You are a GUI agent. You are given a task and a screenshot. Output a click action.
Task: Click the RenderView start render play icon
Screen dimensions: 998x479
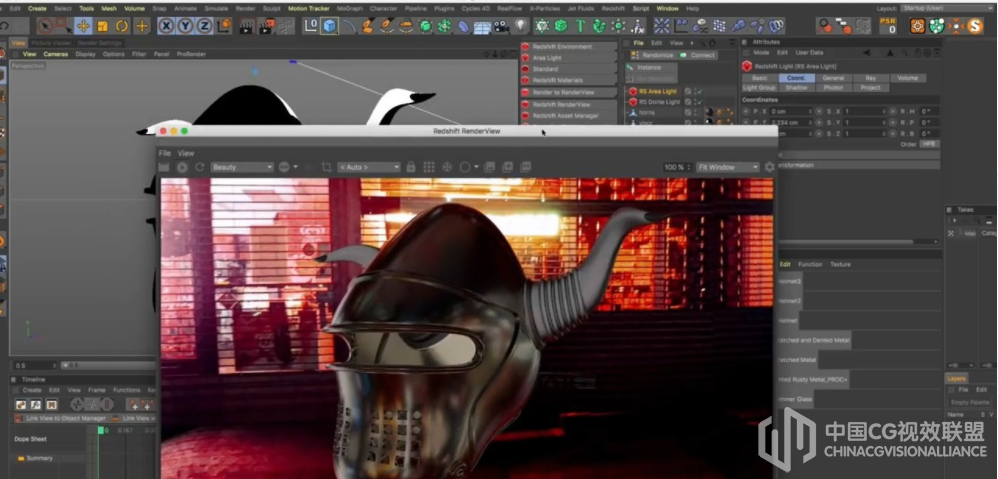(182, 167)
